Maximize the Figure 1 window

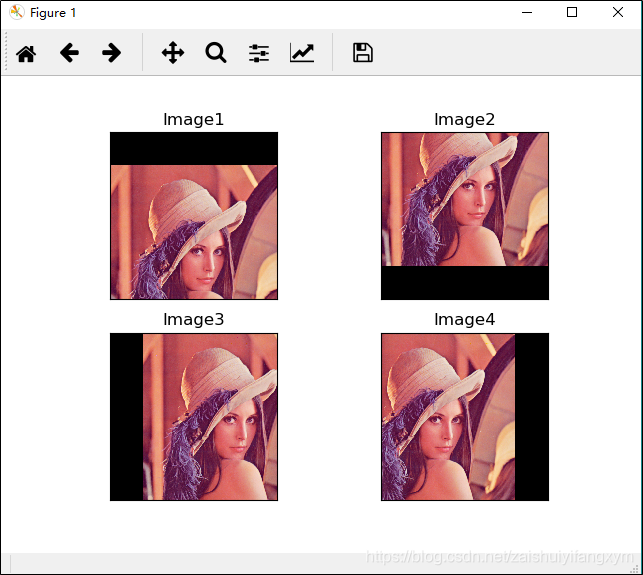click(572, 12)
